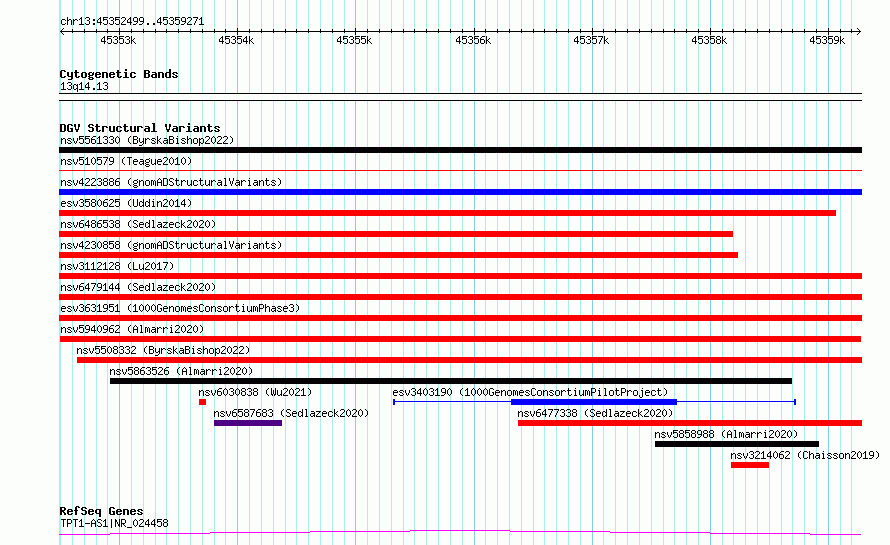Screen dimensions: 890x545
Task: Select the small red nsv6030838 variant marker
Action: point(202,402)
